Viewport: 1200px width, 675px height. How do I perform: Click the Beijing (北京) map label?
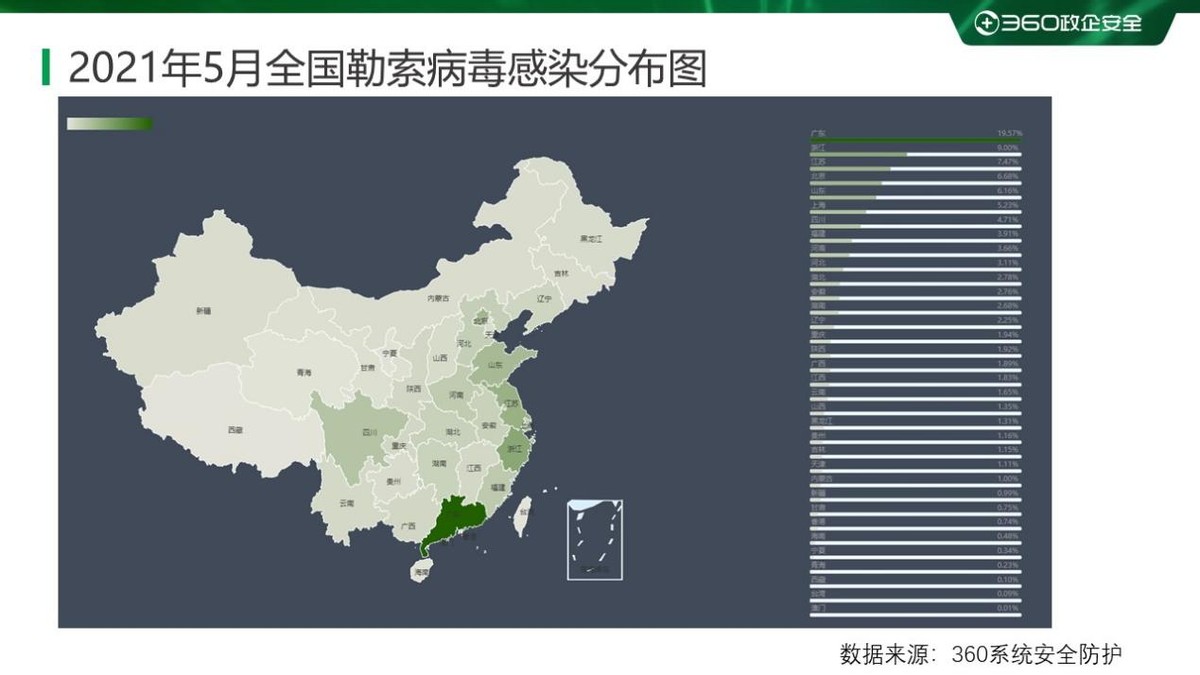pos(479,321)
